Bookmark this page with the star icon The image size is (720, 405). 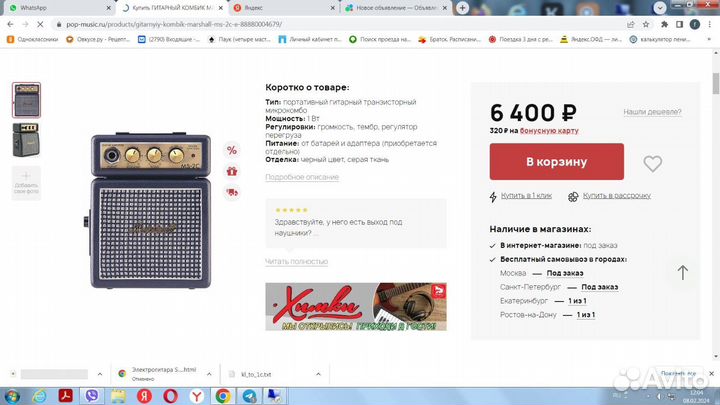pyautogui.click(x=646, y=24)
